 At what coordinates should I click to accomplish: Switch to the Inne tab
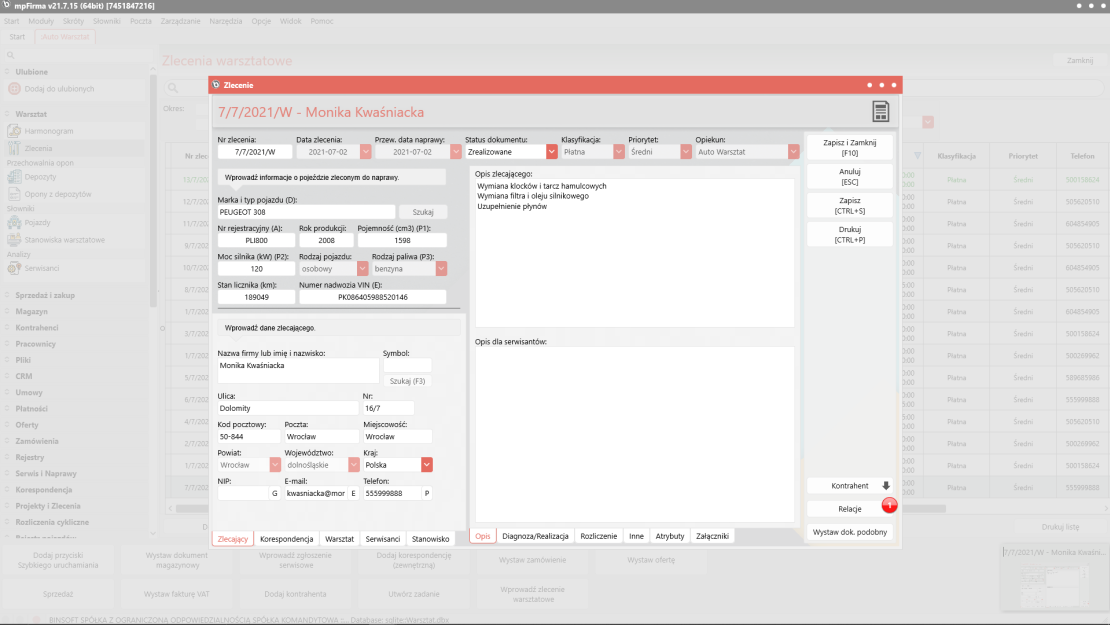pos(636,537)
